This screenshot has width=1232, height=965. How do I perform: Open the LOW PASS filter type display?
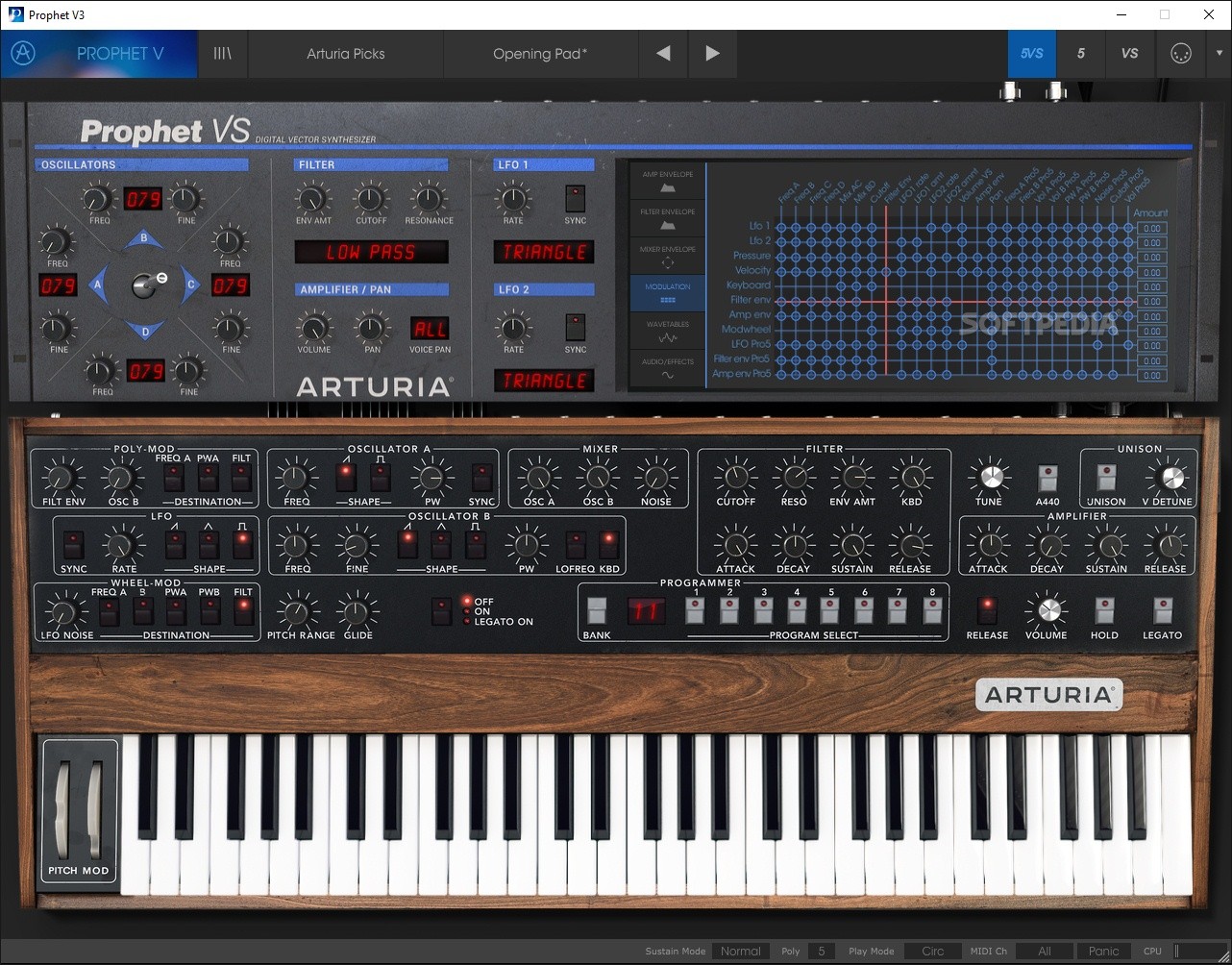pyautogui.click(x=371, y=253)
